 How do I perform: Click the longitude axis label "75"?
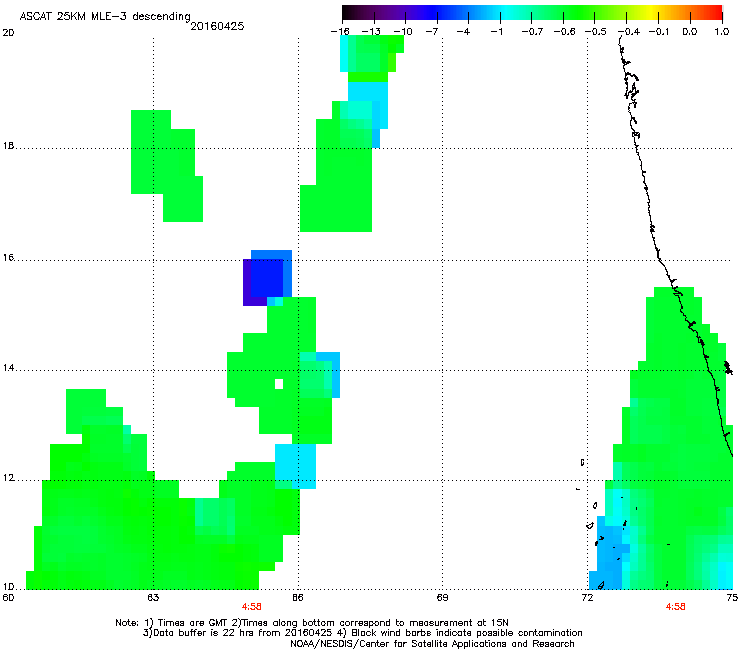tap(732, 598)
